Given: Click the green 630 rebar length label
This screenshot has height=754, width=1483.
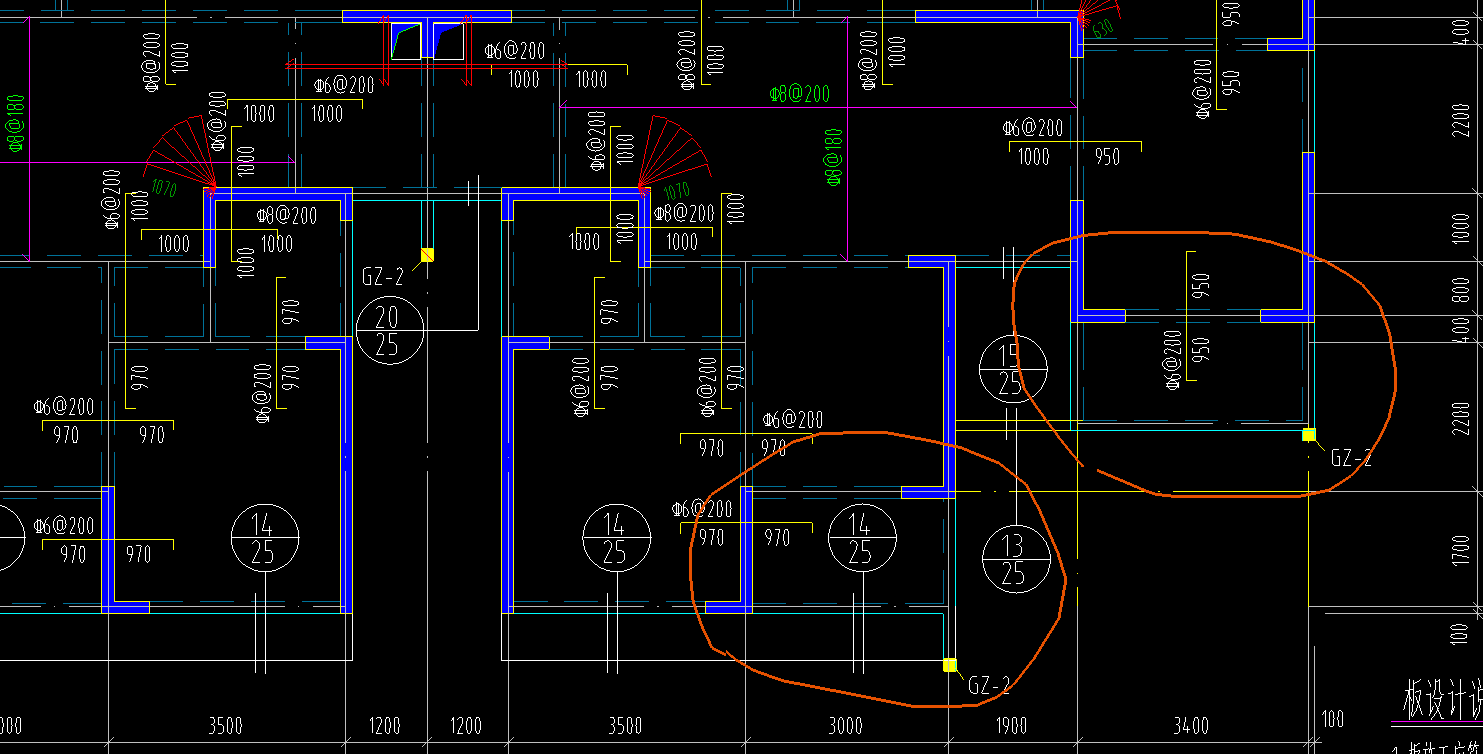Looking at the screenshot, I should click(x=1103, y=28).
